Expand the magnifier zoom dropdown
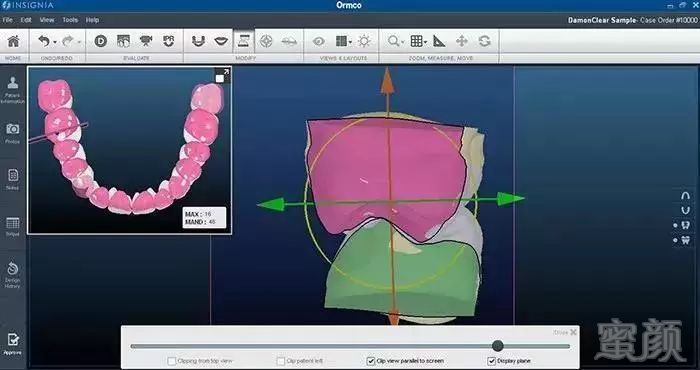Viewport: 700px width, 370px height. tap(403, 42)
